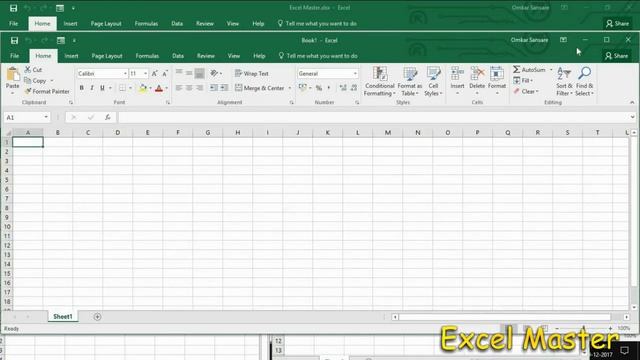This screenshot has height=360, width=640.
Task: Click column header D
Action: coord(118,133)
